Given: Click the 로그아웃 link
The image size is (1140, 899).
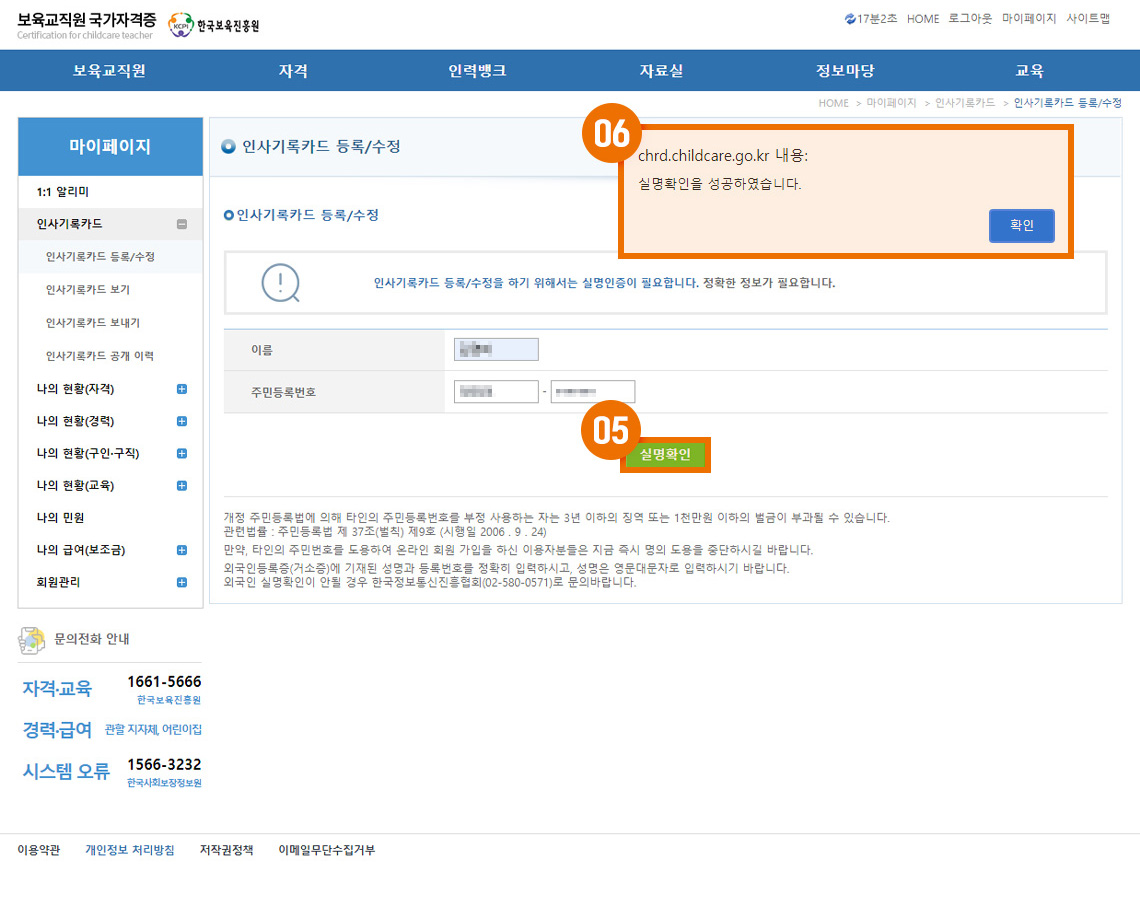Looking at the screenshot, I should [x=970, y=19].
